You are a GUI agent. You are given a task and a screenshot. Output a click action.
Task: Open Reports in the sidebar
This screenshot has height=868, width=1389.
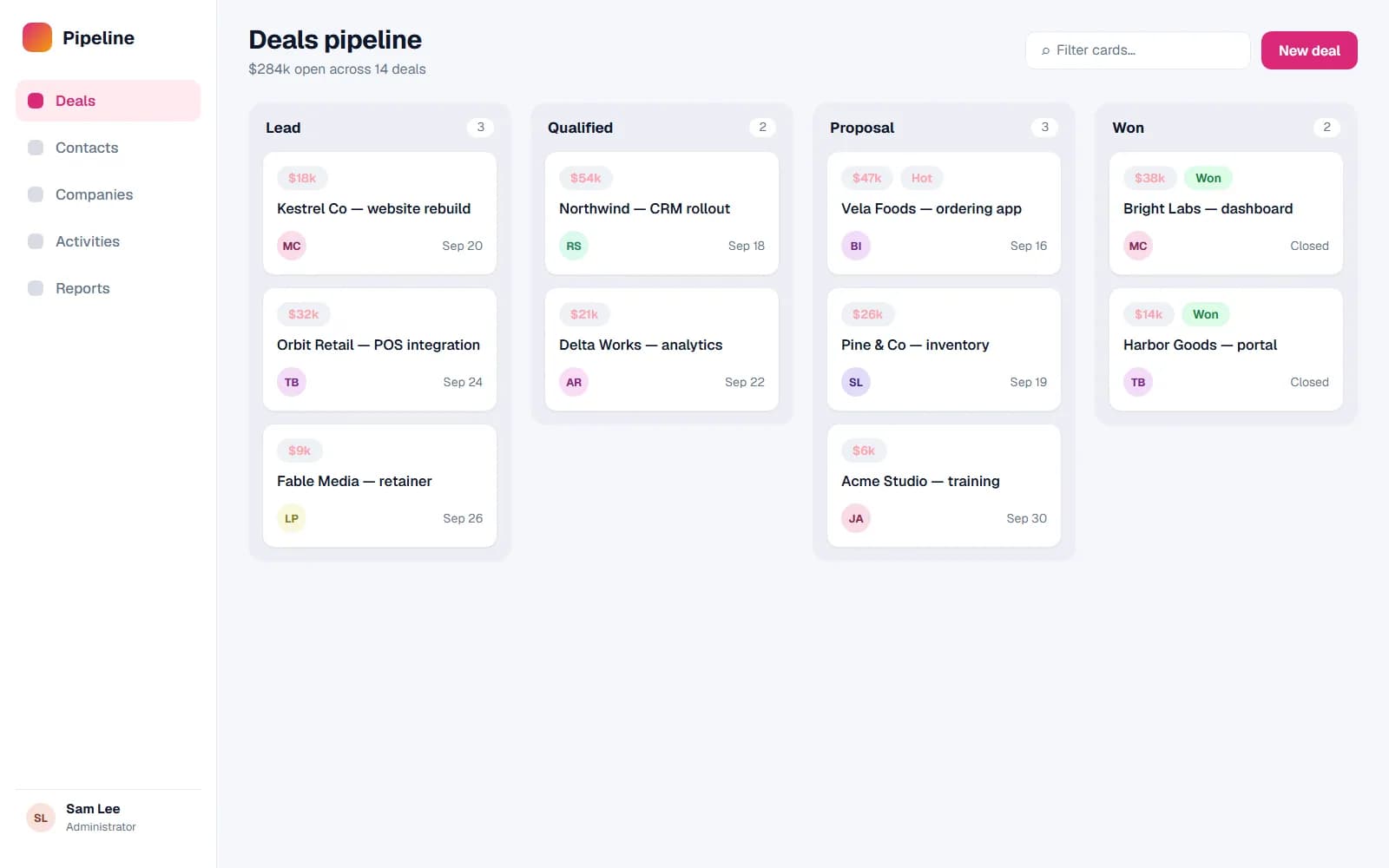pos(108,288)
